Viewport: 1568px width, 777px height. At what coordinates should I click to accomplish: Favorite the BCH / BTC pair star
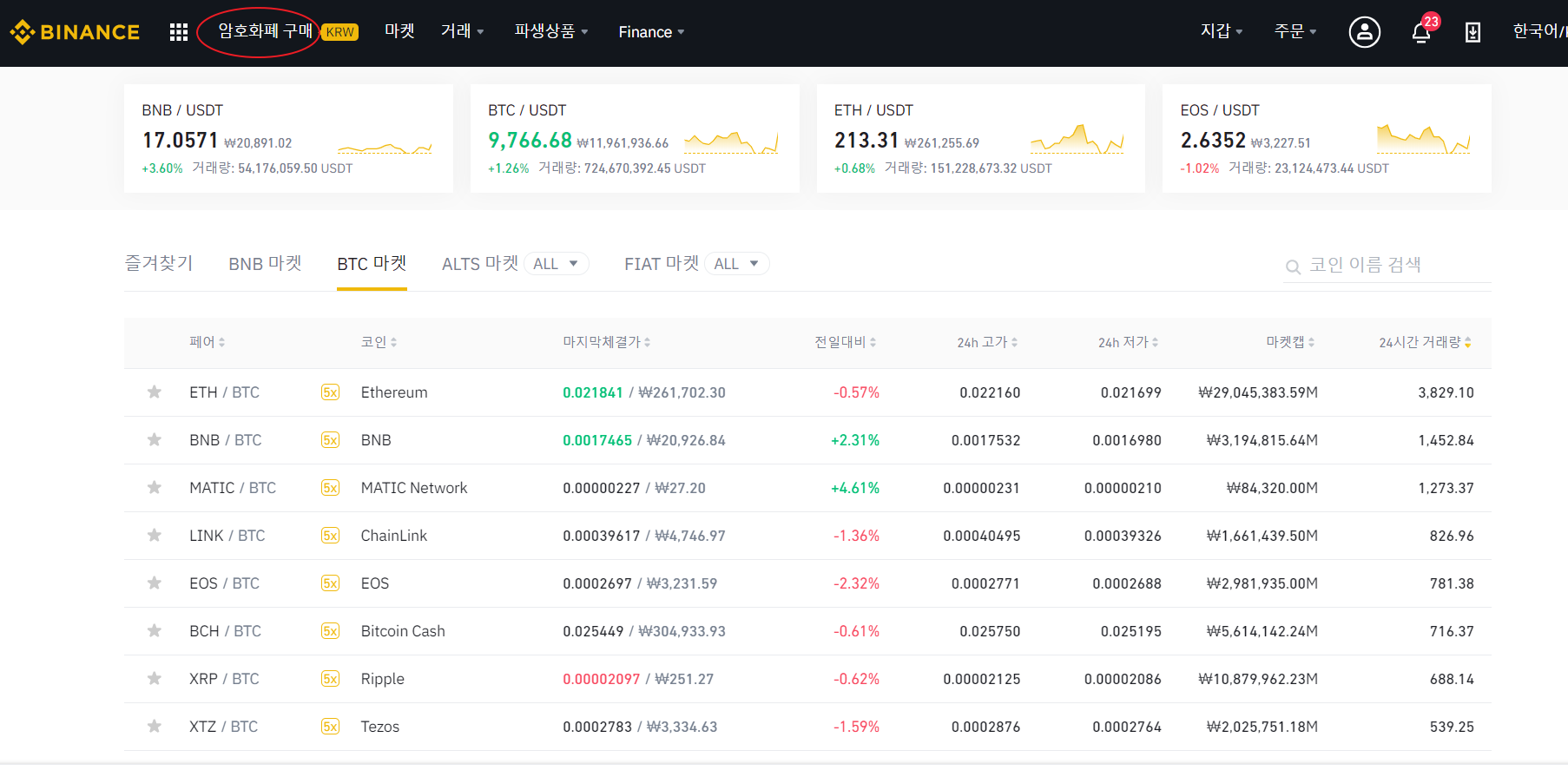[x=155, y=631]
